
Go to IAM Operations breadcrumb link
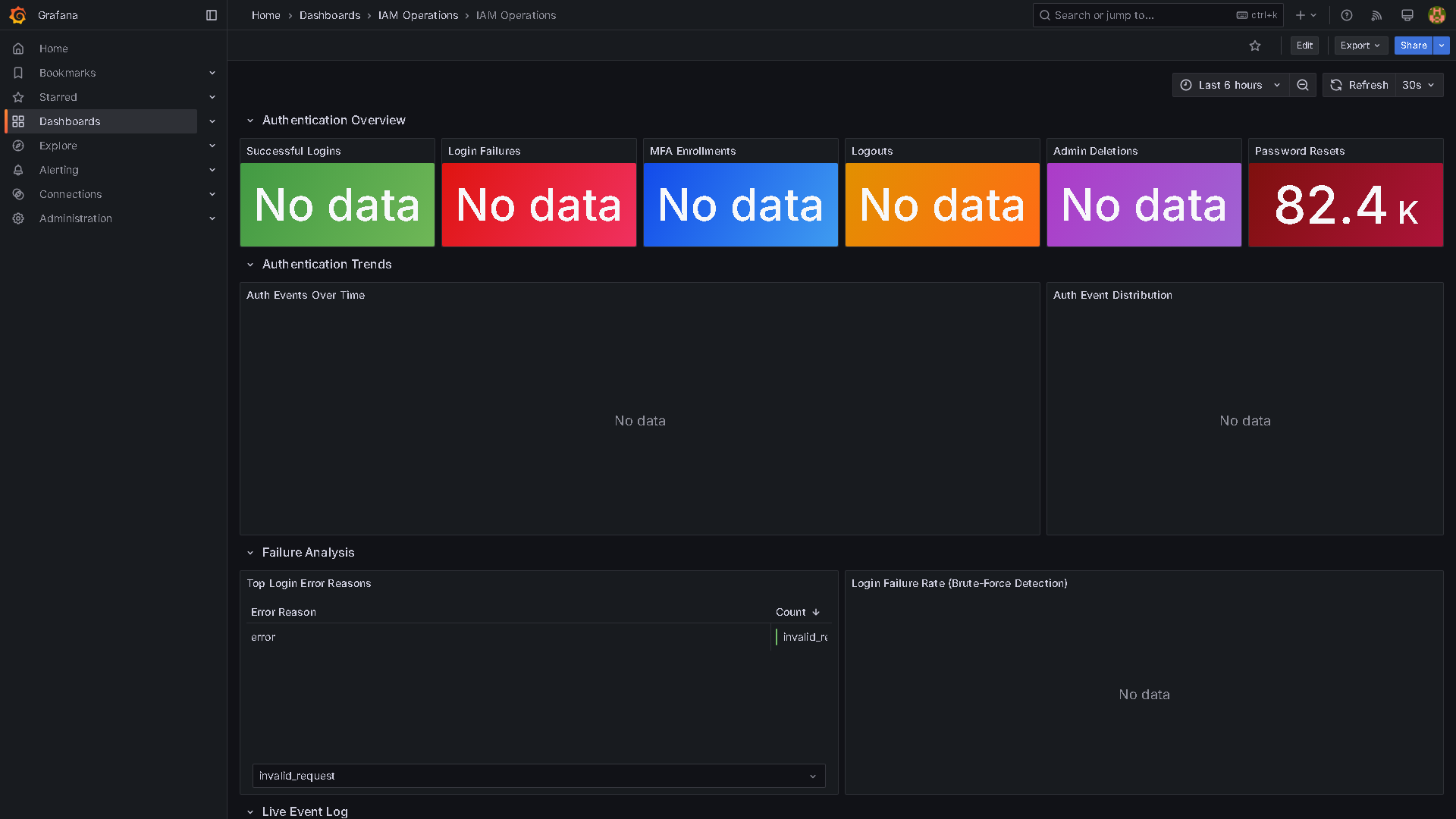tap(418, 15)
